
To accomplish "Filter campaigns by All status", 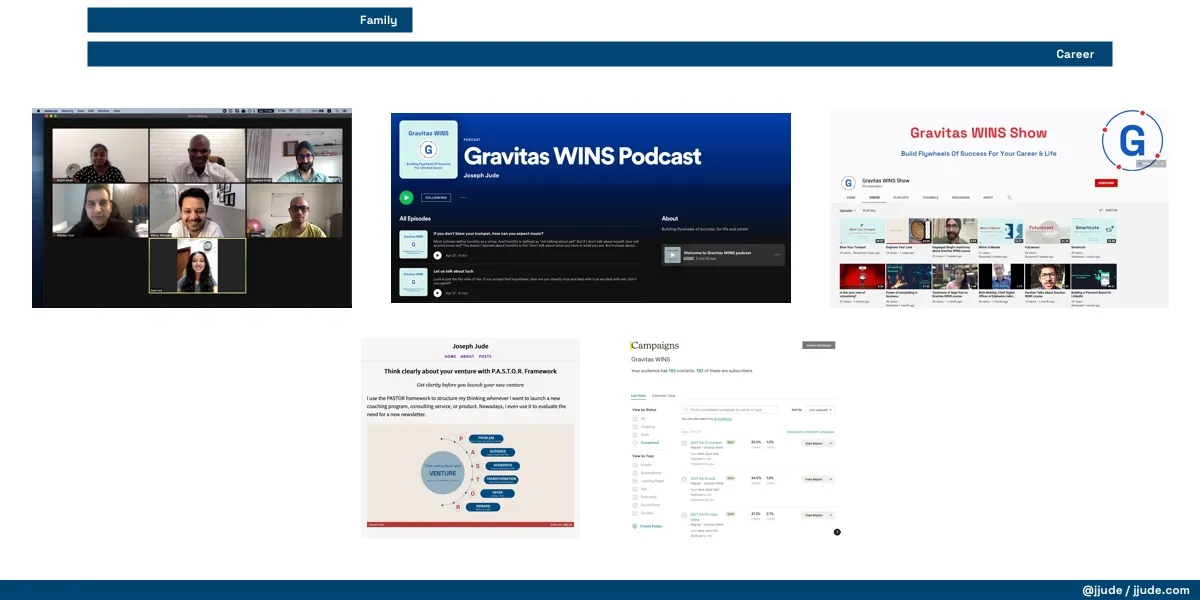I will (641, 418).
